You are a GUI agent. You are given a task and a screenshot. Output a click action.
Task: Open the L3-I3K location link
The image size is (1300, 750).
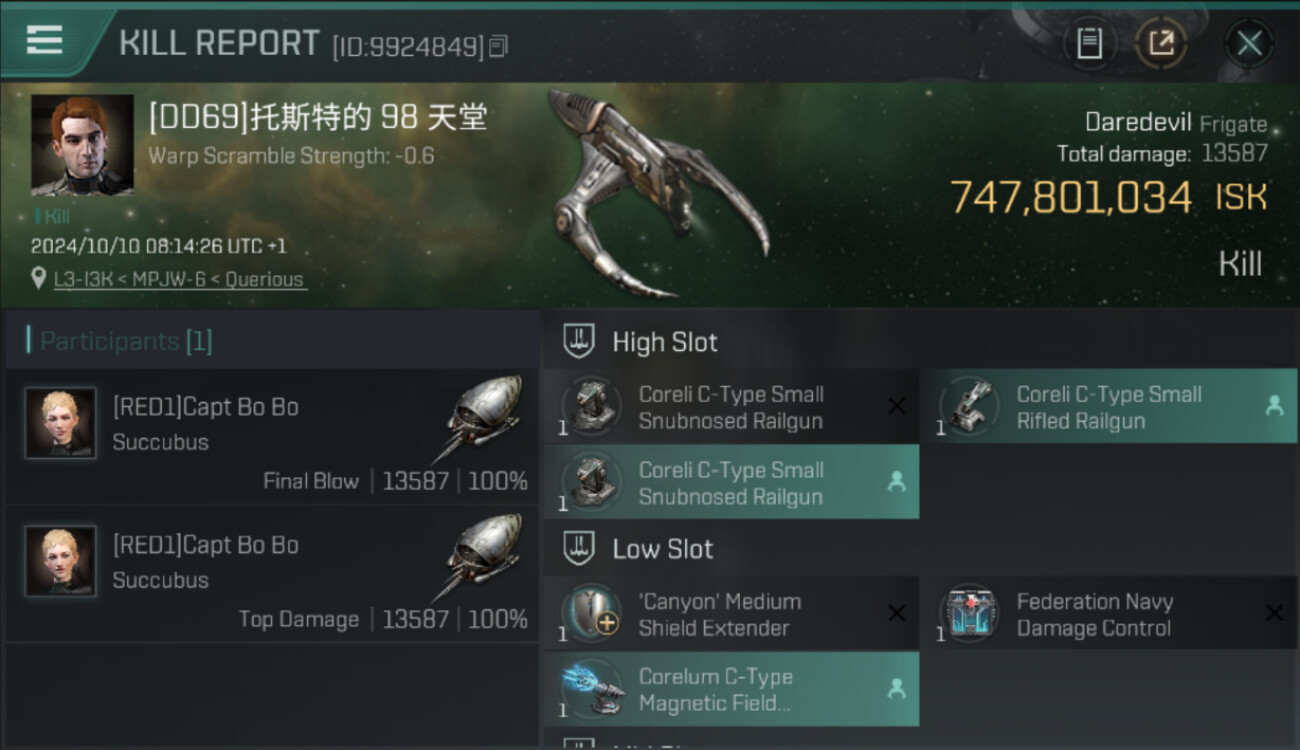(180, 280)
